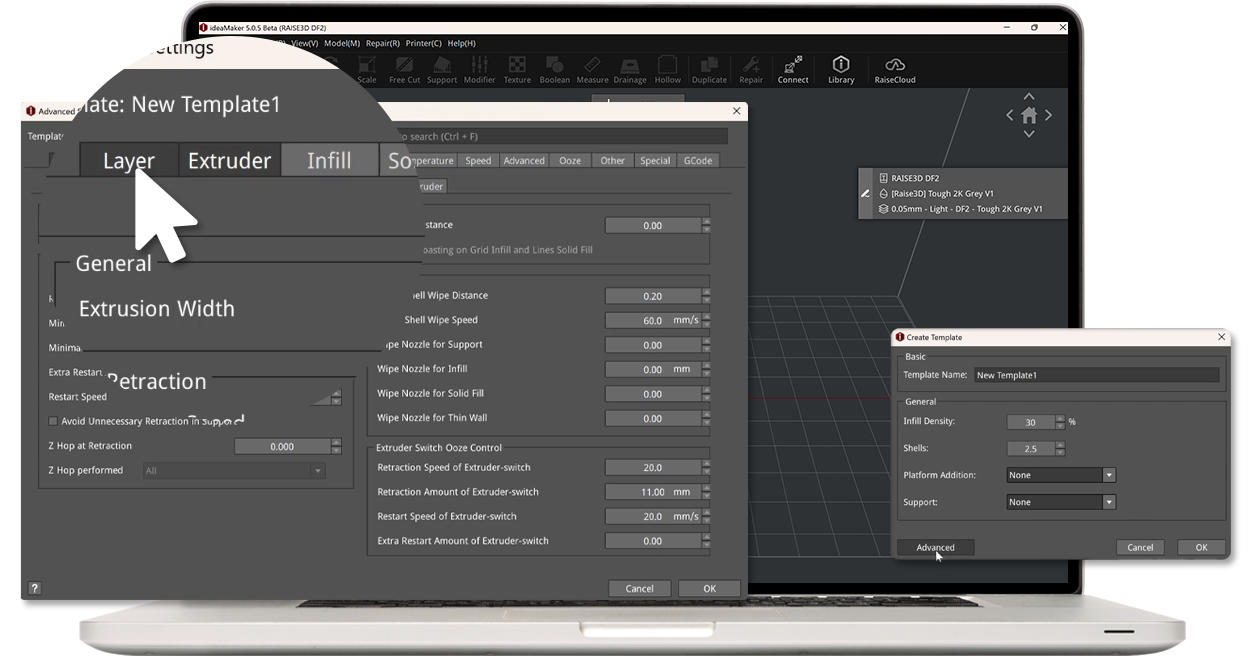Open the Free Cut tool
Image resolution: width=1250 pixels, height=656 pixels.
404,68
